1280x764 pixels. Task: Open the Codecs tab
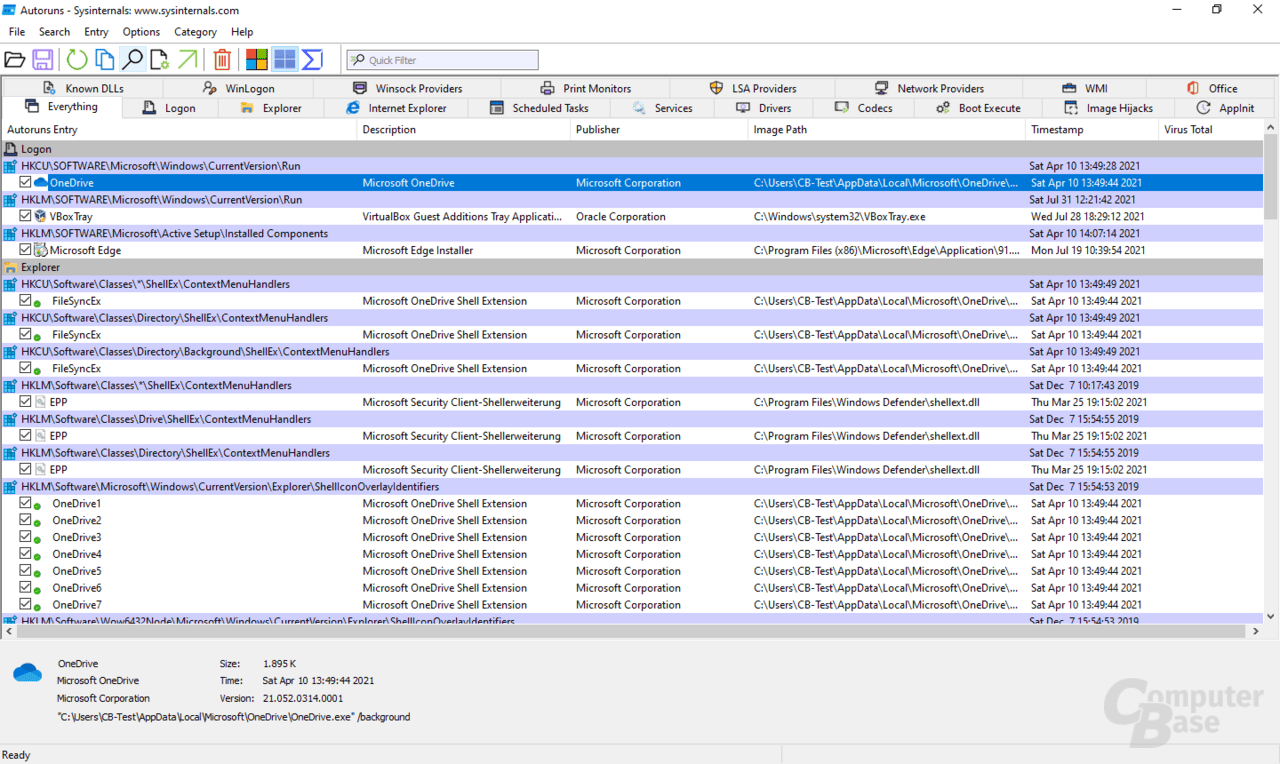[864, 108]
